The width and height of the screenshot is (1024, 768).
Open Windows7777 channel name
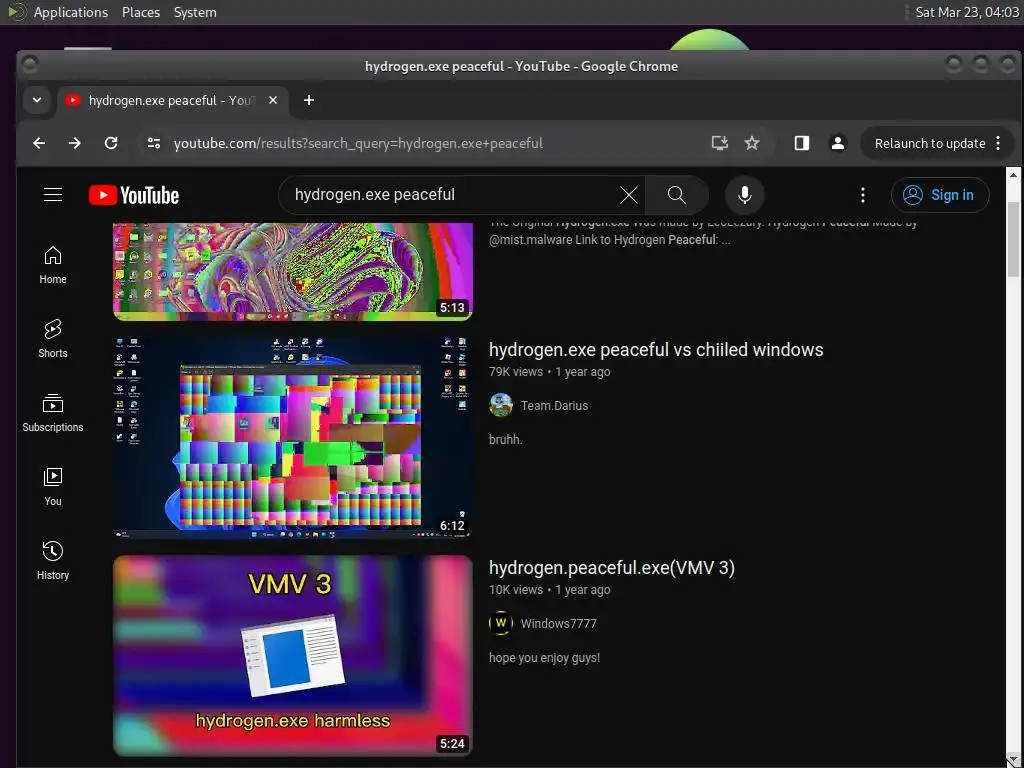pos(558,624)
